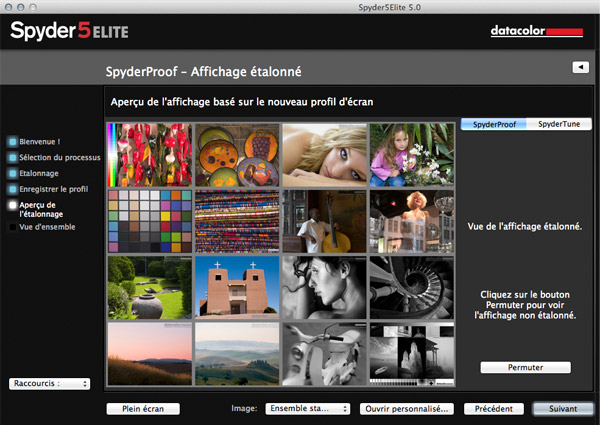
Task: Select the color checker chart thumbnail
Action: [x=150, y=221]
